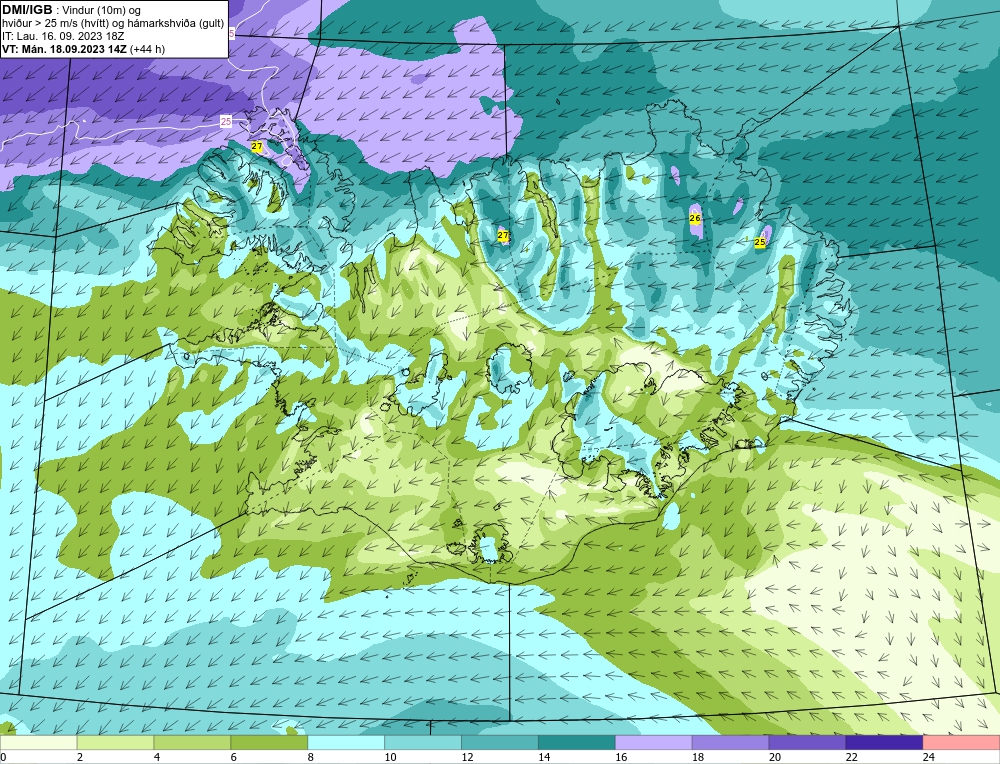1000x764 pixels.
Task: Click the 'VT: Mán. 18.09.2023 14Z (+44 h)' line
Action: (x=84, y=49)
